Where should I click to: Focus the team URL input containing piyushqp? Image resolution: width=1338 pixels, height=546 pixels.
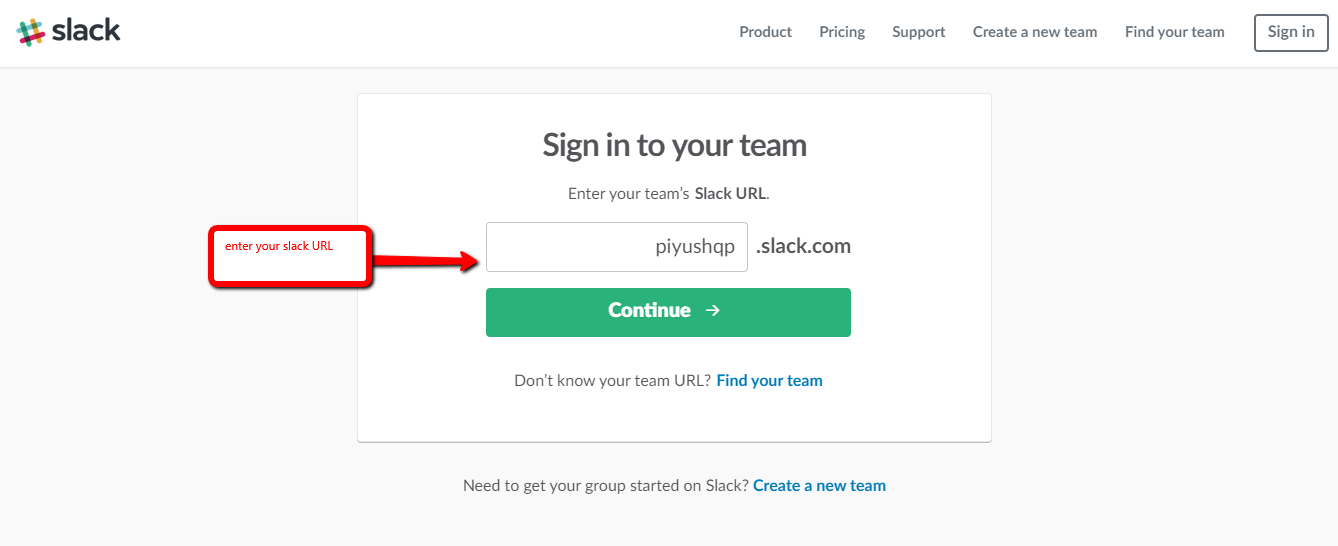coord(617,247)
